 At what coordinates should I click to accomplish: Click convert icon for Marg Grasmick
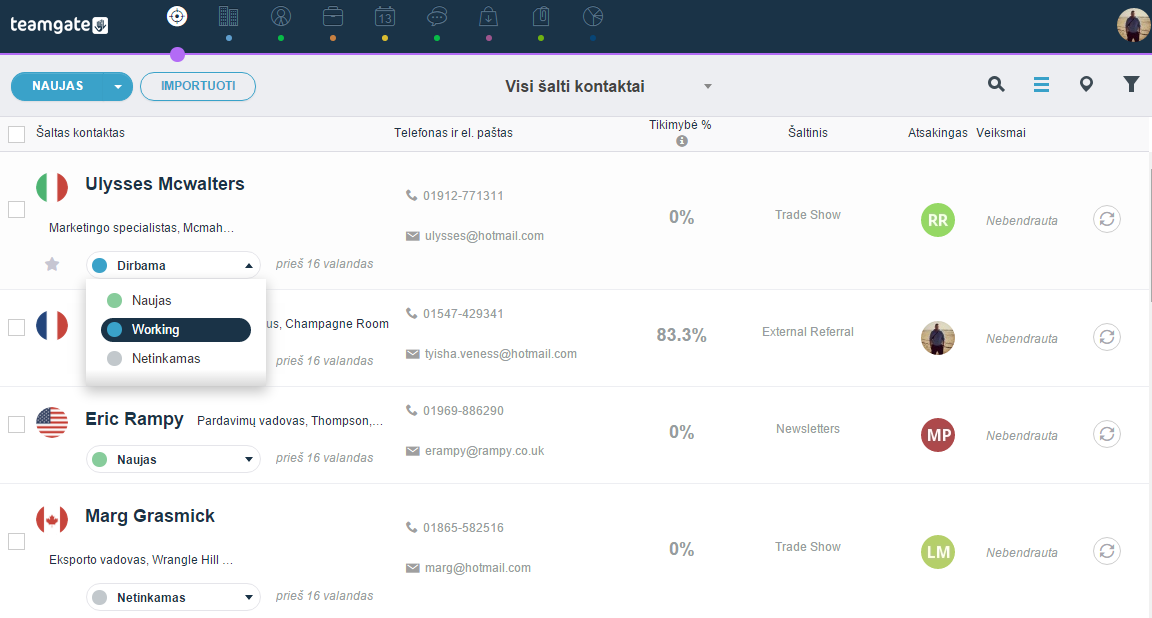pos(1107,551)
